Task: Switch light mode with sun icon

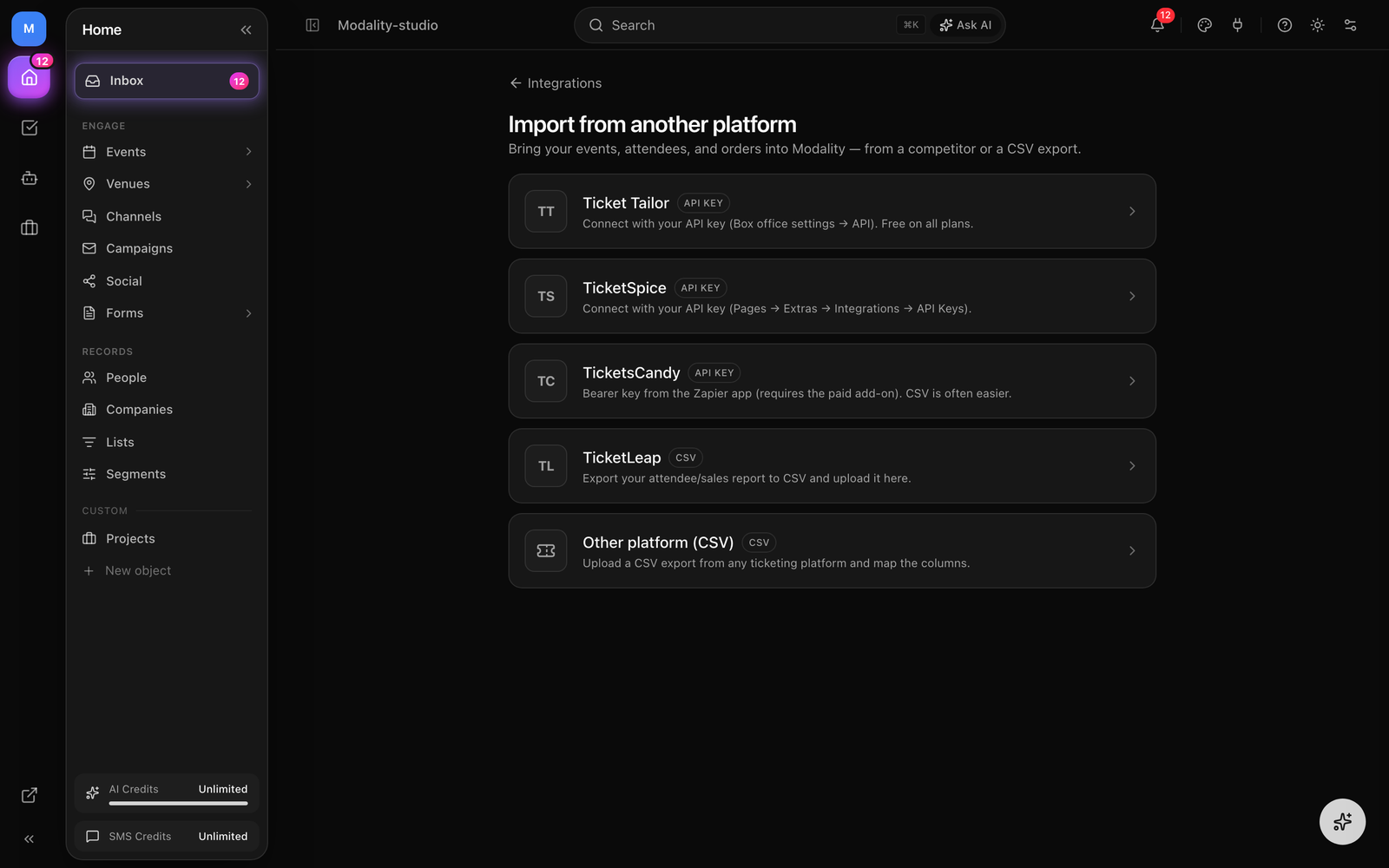Action: tap(1318, 25)
